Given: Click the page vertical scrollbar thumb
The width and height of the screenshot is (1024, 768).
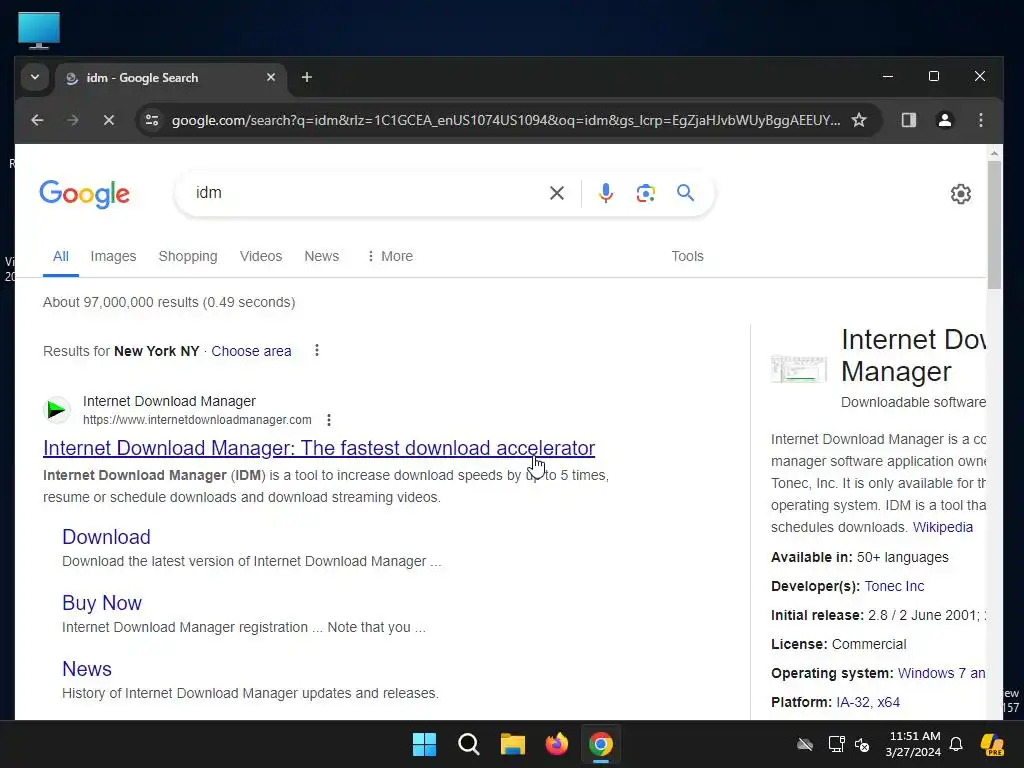Looking at the screenshot, I should [994, 224].
